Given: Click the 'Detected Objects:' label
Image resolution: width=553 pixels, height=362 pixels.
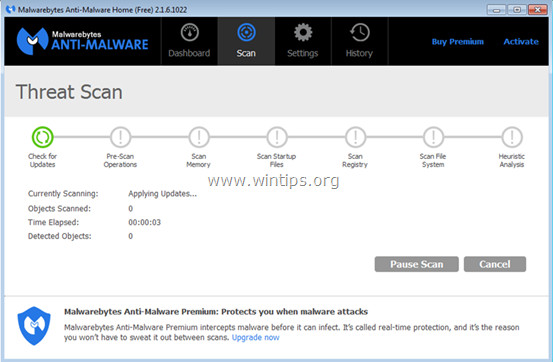Looking at the screenshot, I should point(60,236).
